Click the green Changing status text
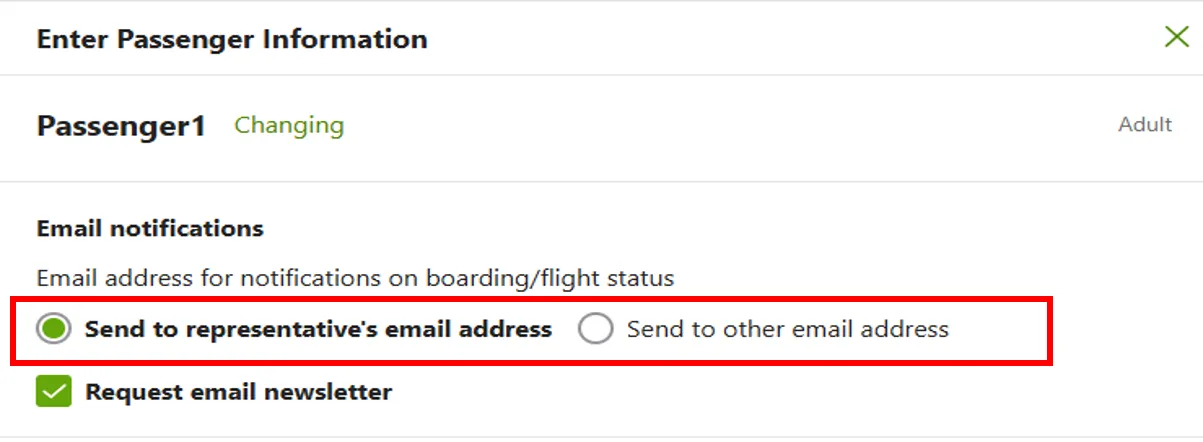 289,126
